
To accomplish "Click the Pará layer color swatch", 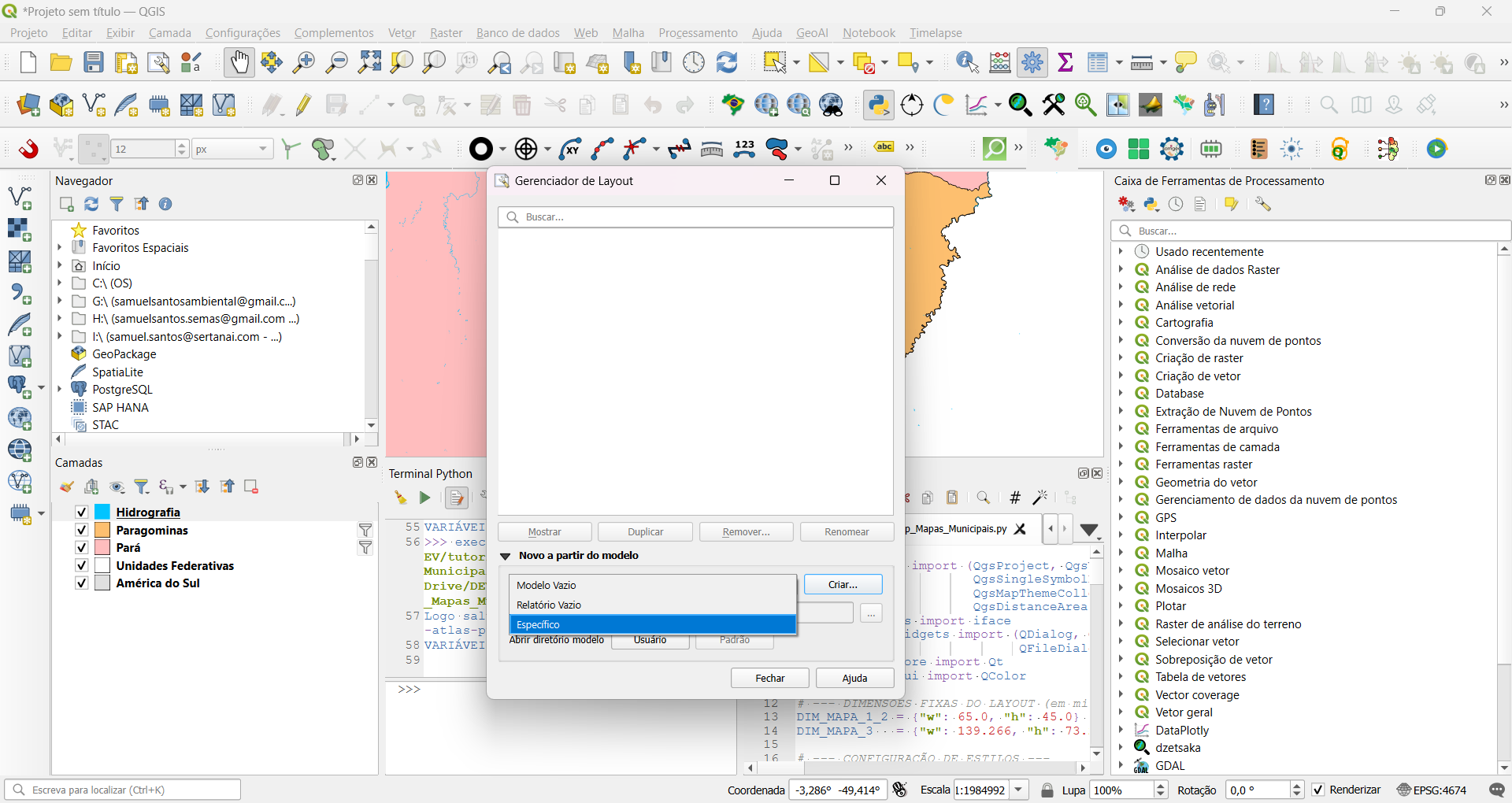I will click(102, 548).
